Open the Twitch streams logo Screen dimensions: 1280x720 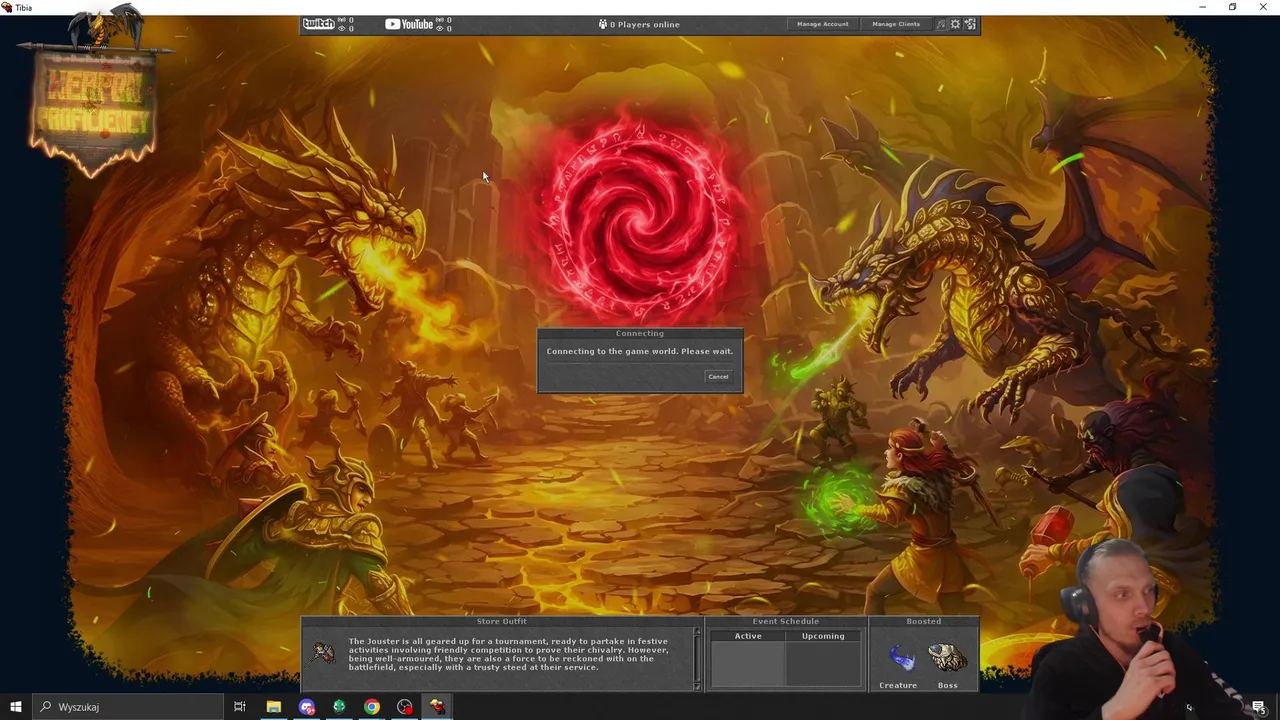click(319, 24)
